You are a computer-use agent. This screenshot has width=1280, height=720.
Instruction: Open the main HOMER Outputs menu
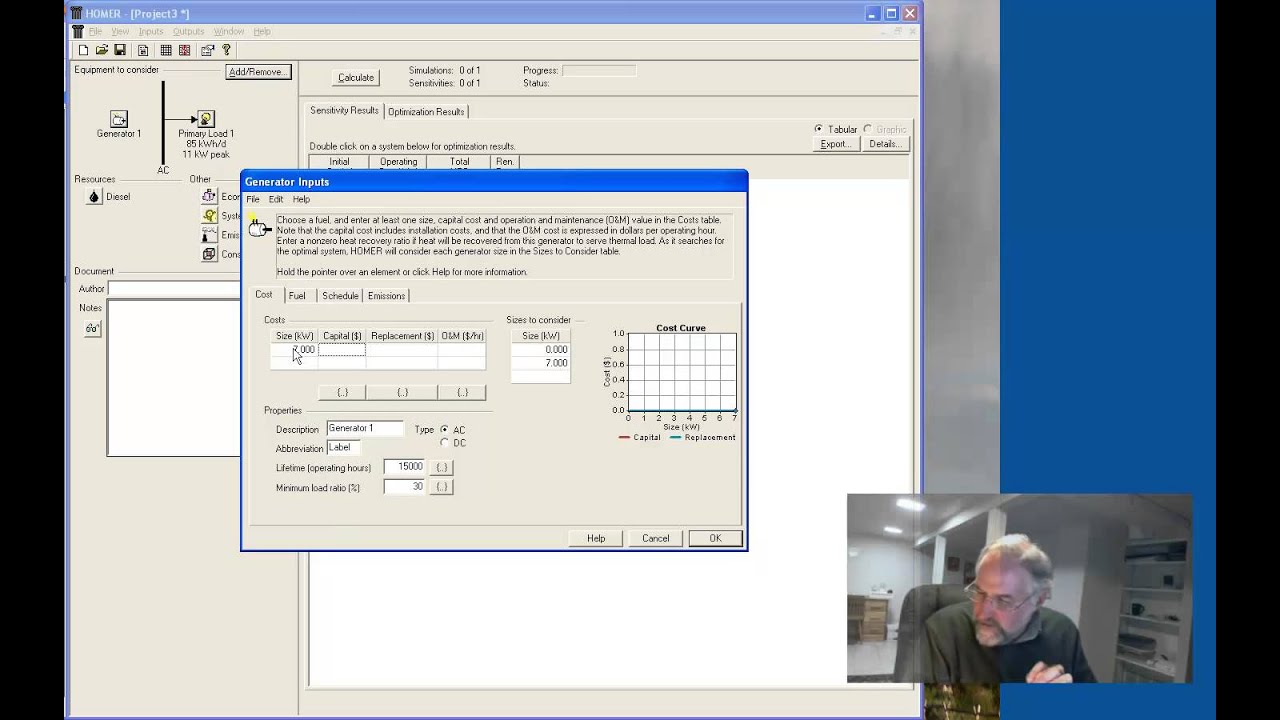[x=188, y=31]
